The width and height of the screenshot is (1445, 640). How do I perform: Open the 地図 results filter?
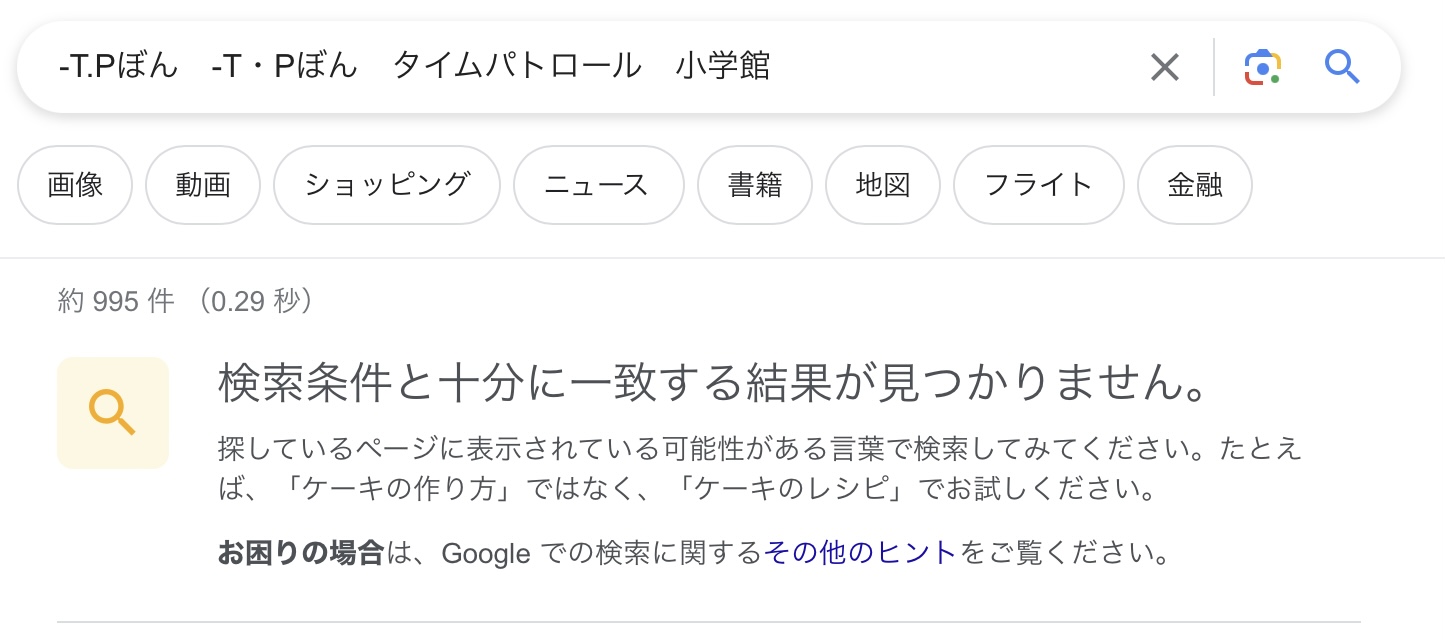(x=883, y=185)
